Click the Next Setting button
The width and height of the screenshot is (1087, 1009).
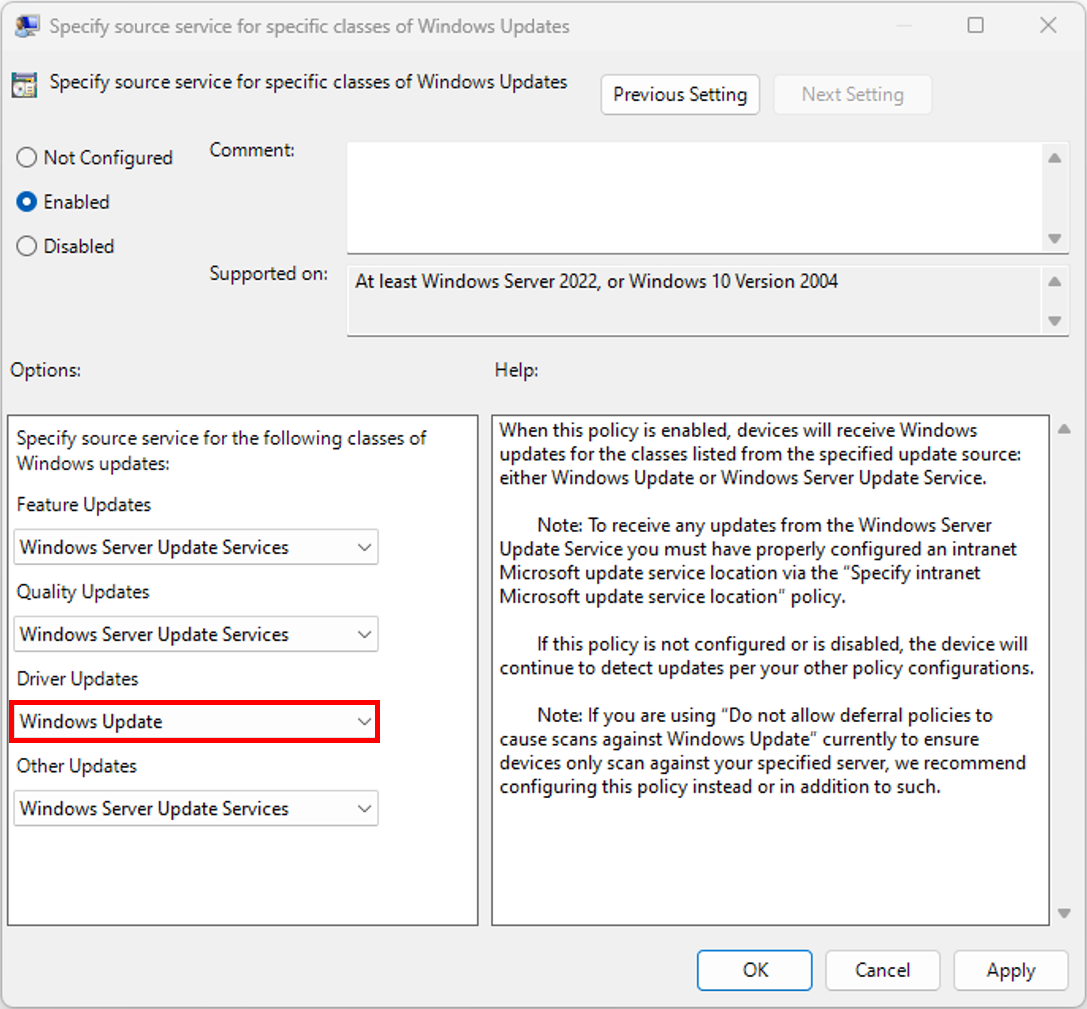(852, 94)
